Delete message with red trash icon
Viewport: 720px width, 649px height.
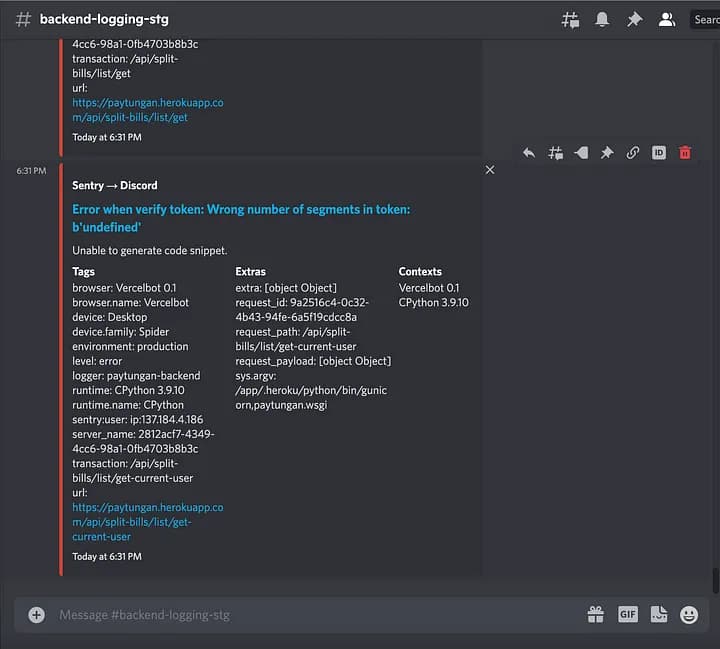tap(685, 152)
